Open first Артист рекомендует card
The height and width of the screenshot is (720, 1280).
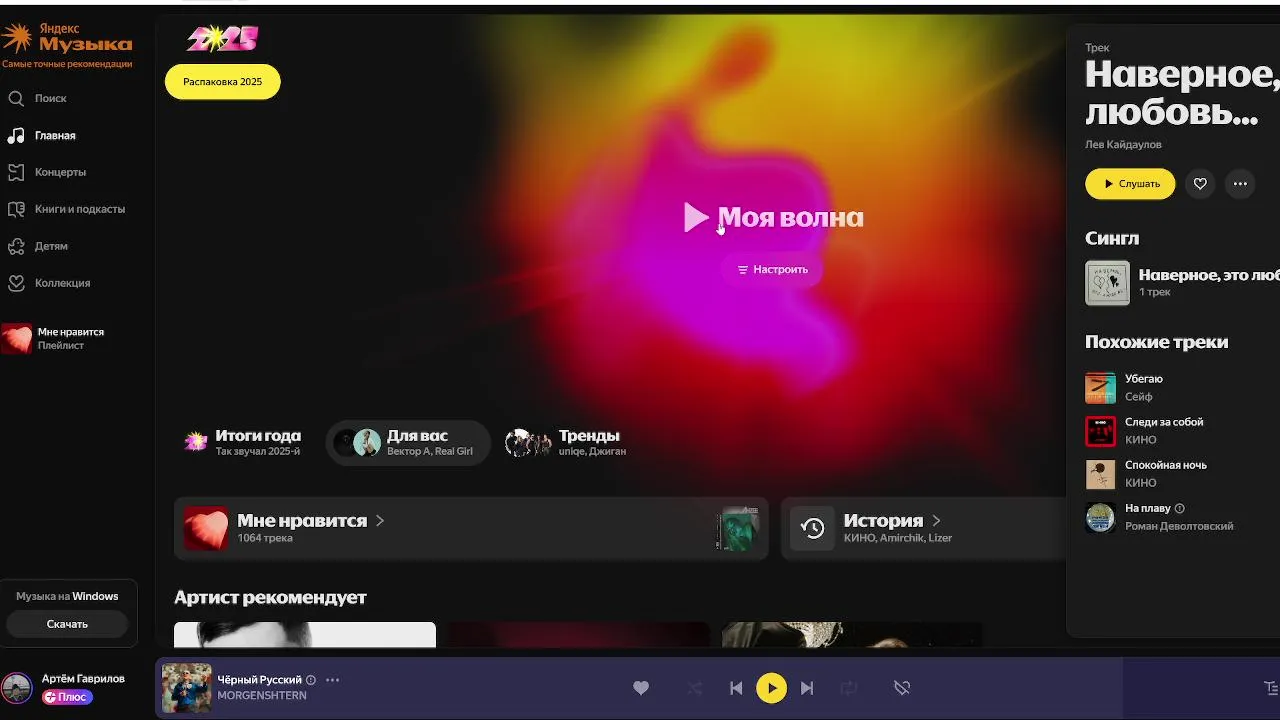click(305, 635)
